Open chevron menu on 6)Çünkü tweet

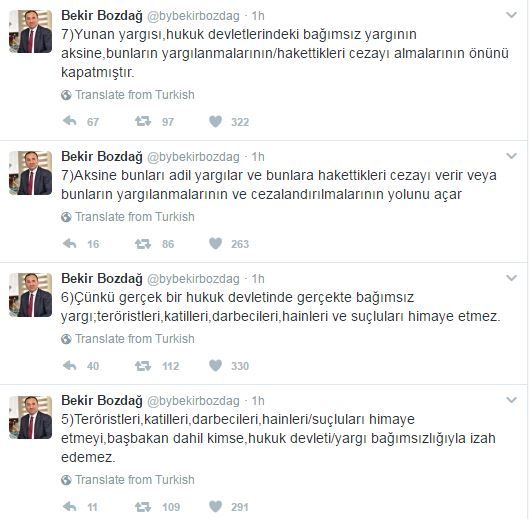pyautogui.click(x=511, y=278)
